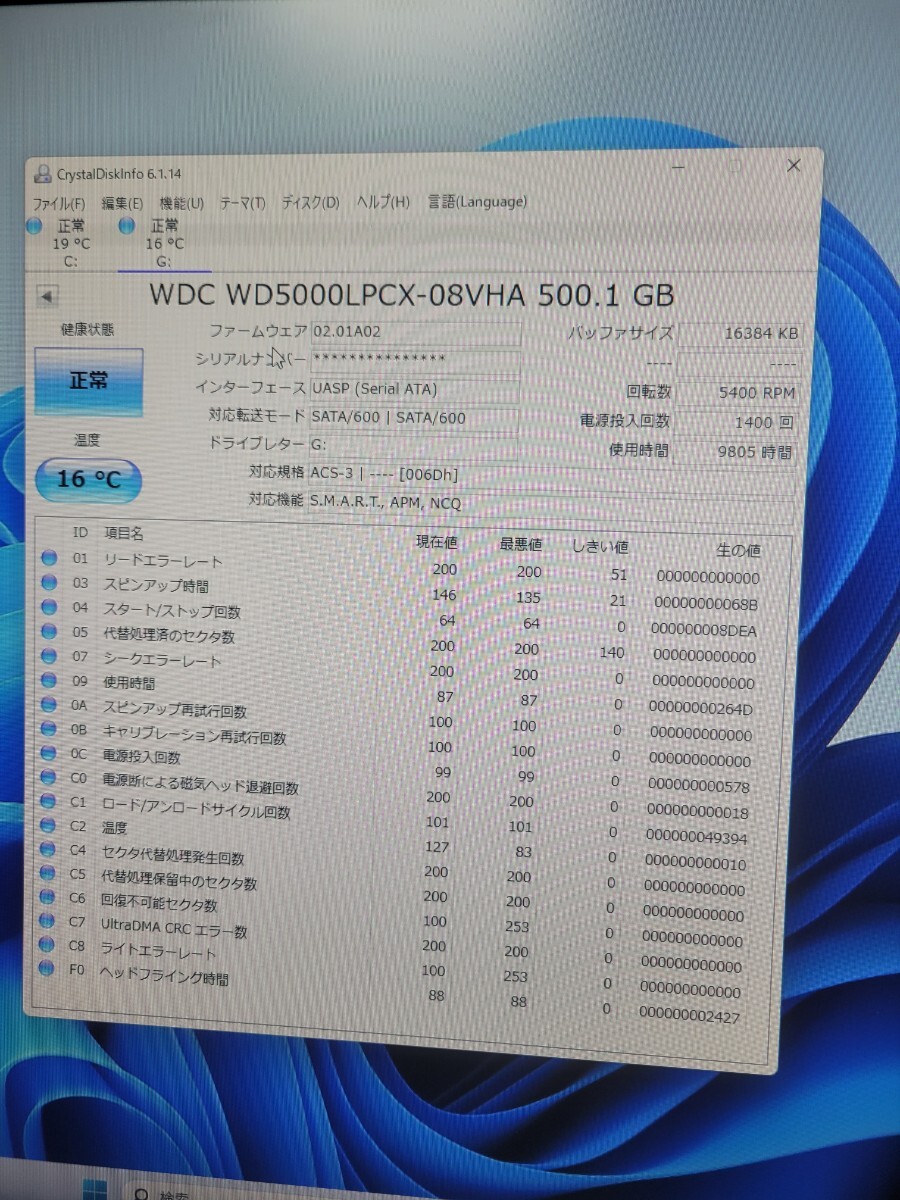Click the 現在値 column header

click(437, 542)
